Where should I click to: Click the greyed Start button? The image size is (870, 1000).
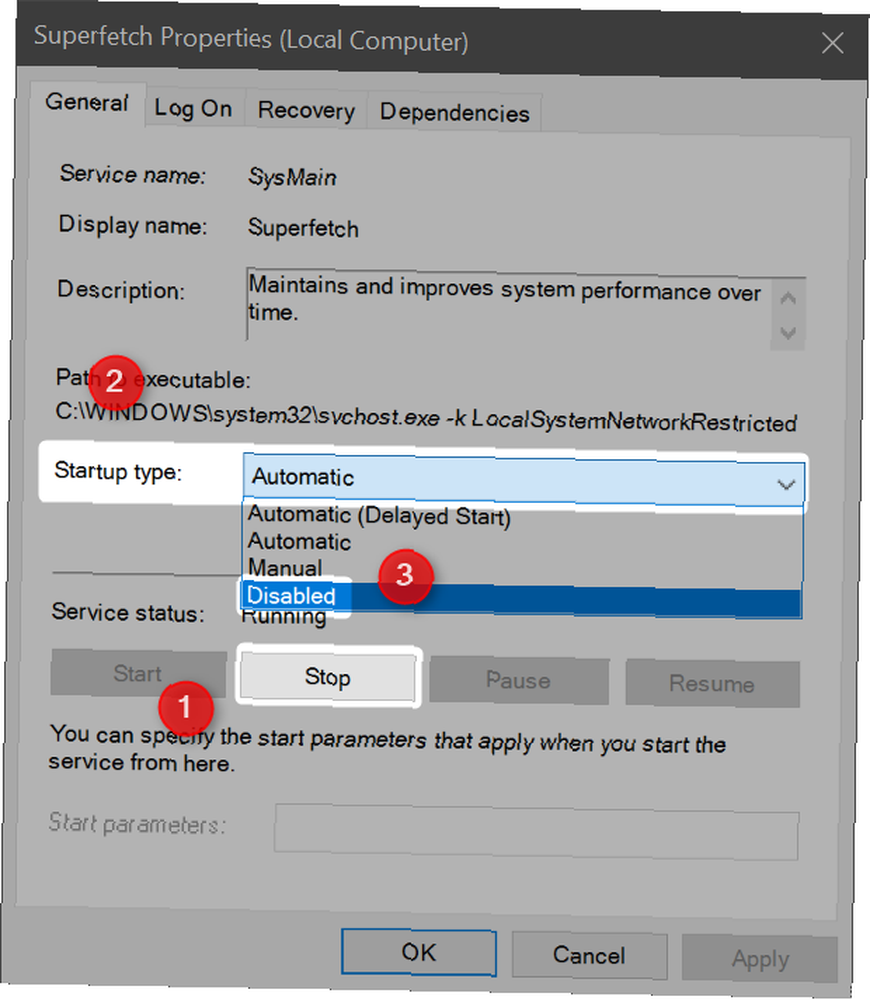138,673
